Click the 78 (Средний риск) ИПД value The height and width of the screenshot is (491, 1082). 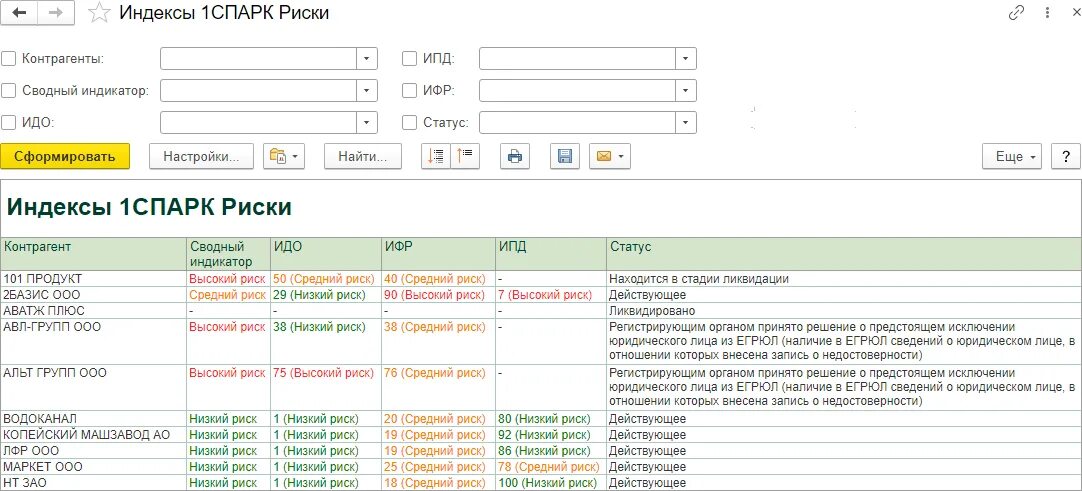[549, 467]
